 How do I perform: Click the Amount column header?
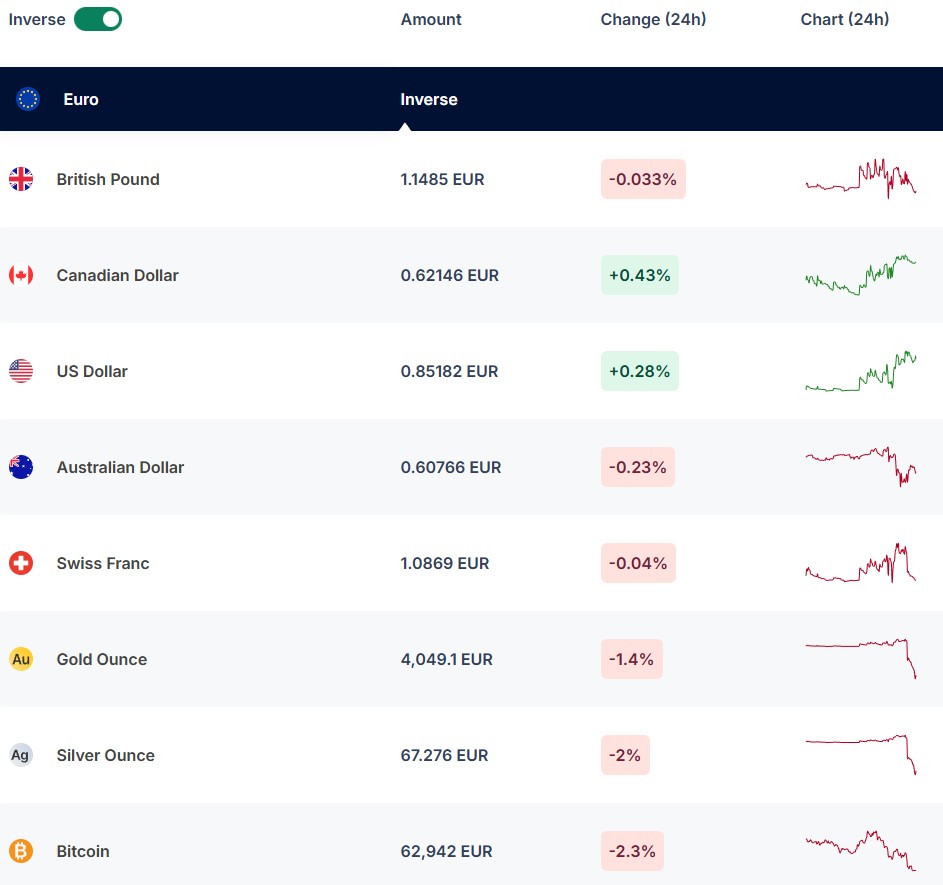pyautogui.click(x=431, y=19)
